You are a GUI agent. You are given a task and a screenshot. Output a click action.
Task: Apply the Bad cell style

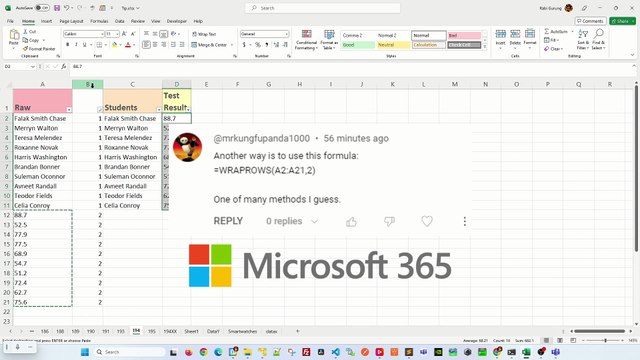coord(464,36)
